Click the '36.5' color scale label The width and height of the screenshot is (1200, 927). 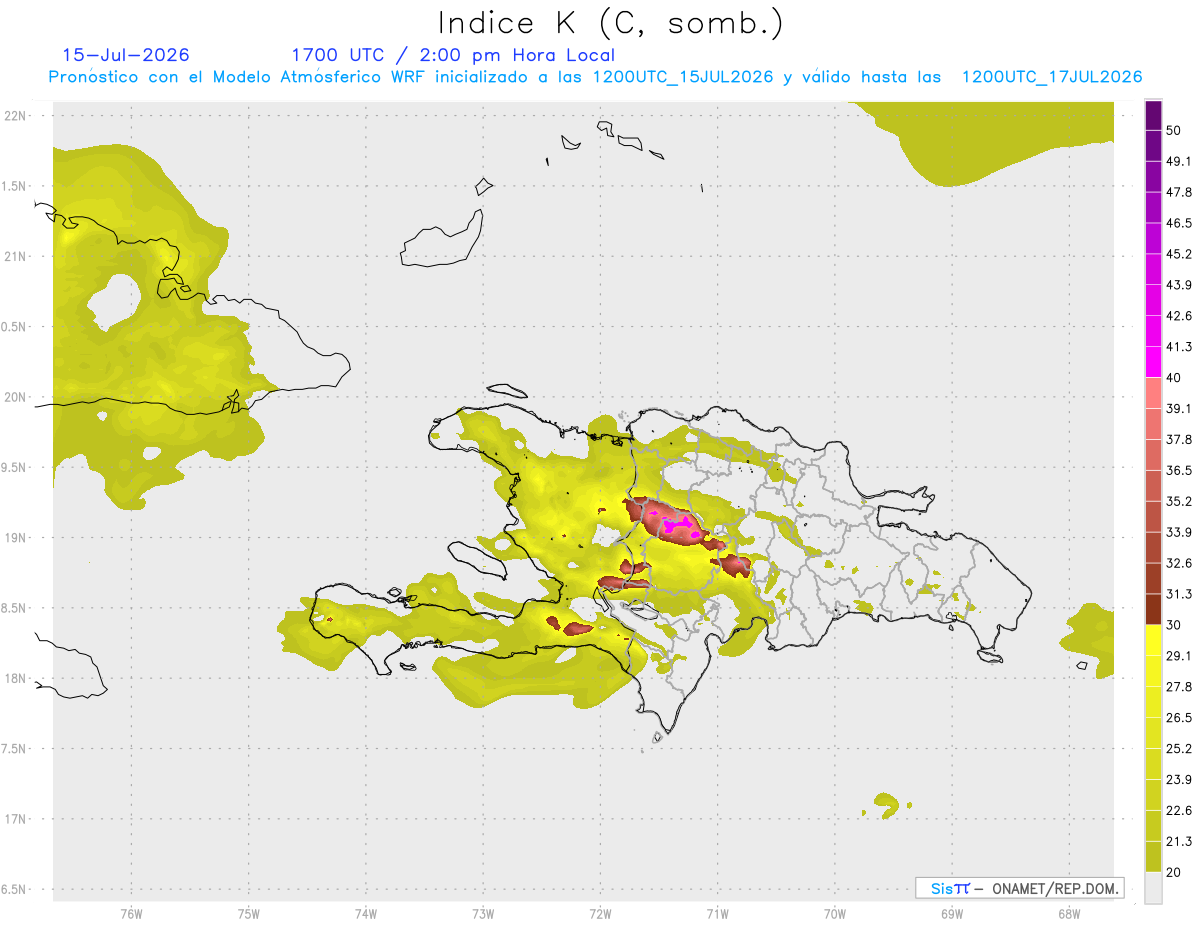tap(1179, 470)
